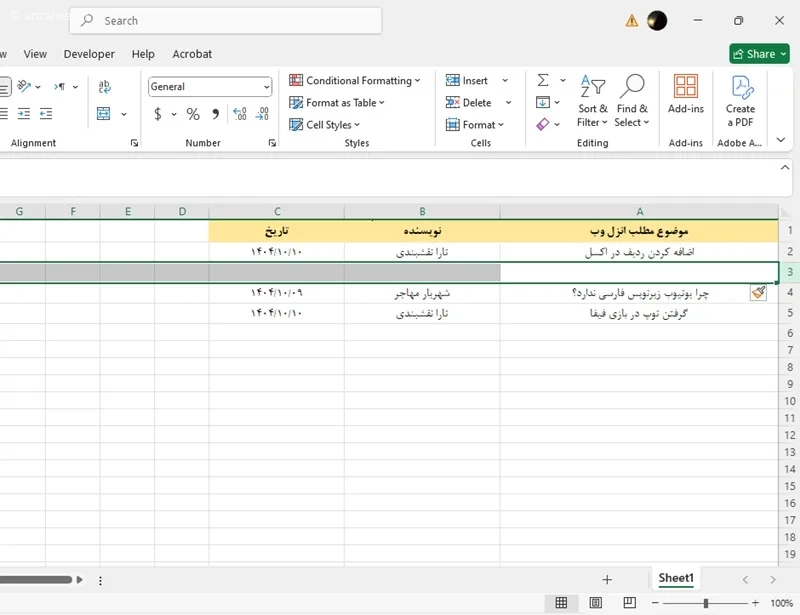Click the sheet tab options dots
The image size is (800, 615).
click(x=101, y=580)
